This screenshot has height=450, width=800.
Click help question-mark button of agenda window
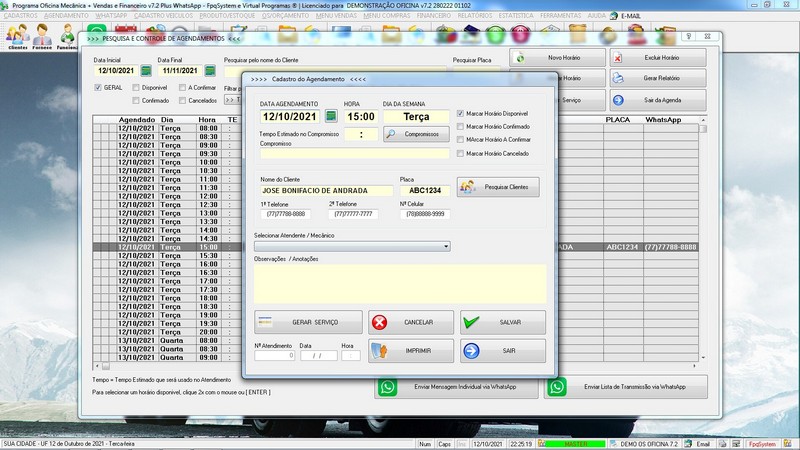(689, 36)
